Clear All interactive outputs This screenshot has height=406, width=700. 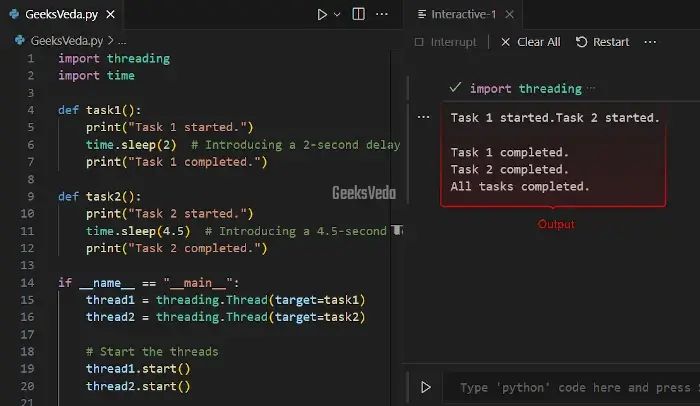pyautogui.click(x=530, y=42)
